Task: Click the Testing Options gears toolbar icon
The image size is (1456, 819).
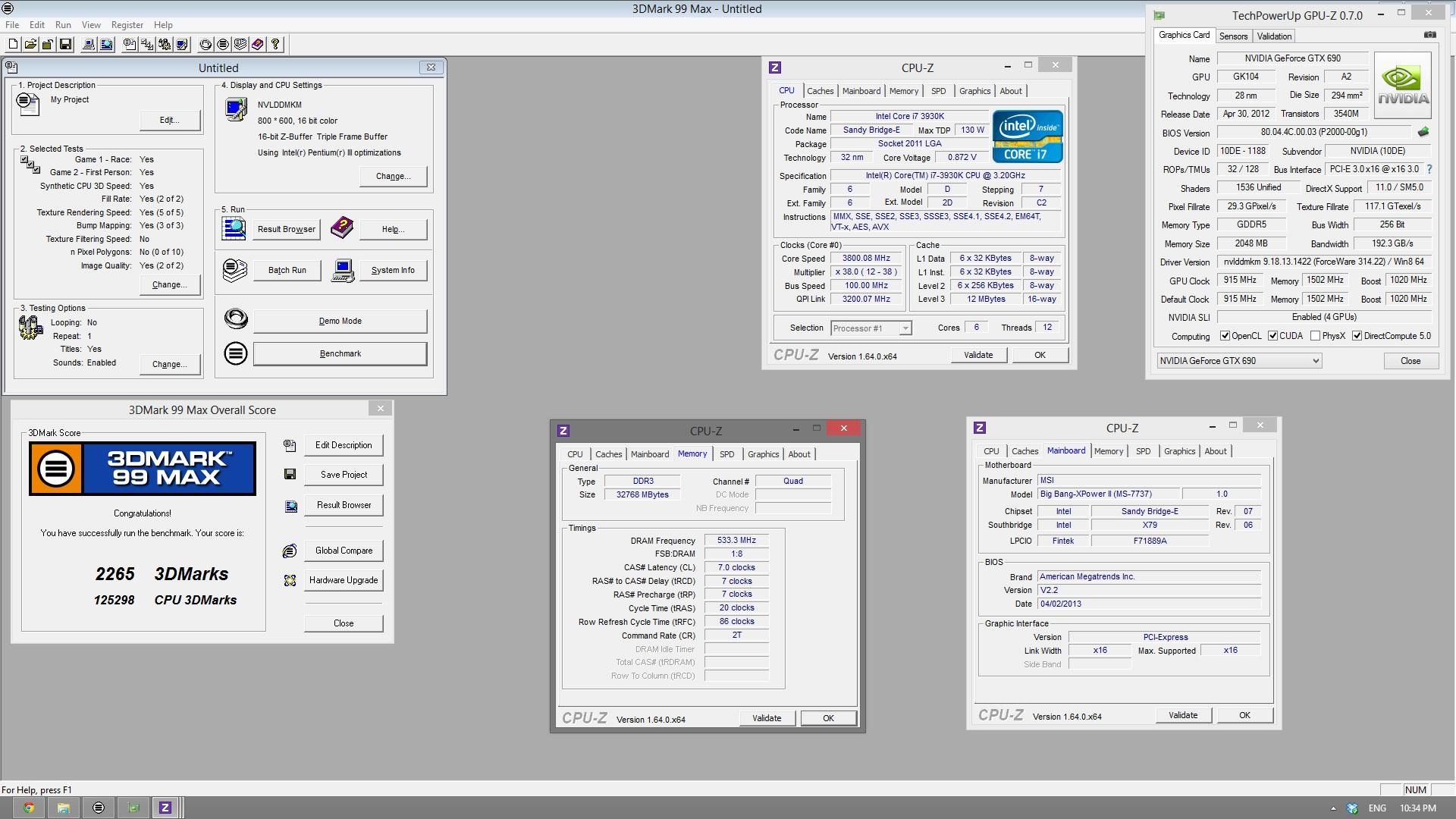Action: click(165, 44)
